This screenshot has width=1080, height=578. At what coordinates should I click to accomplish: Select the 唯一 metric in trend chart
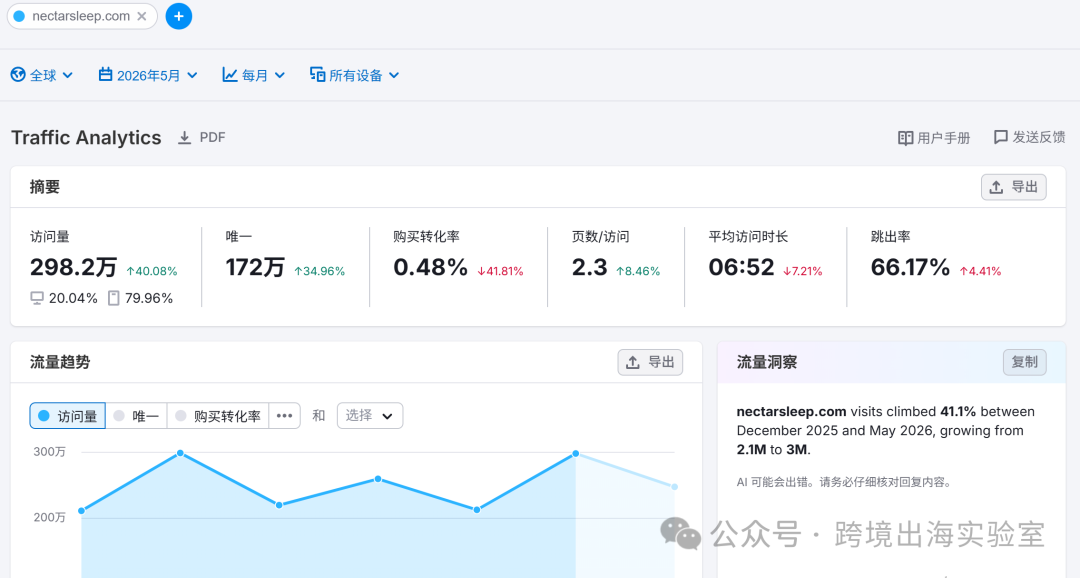[x=136, y=416]
